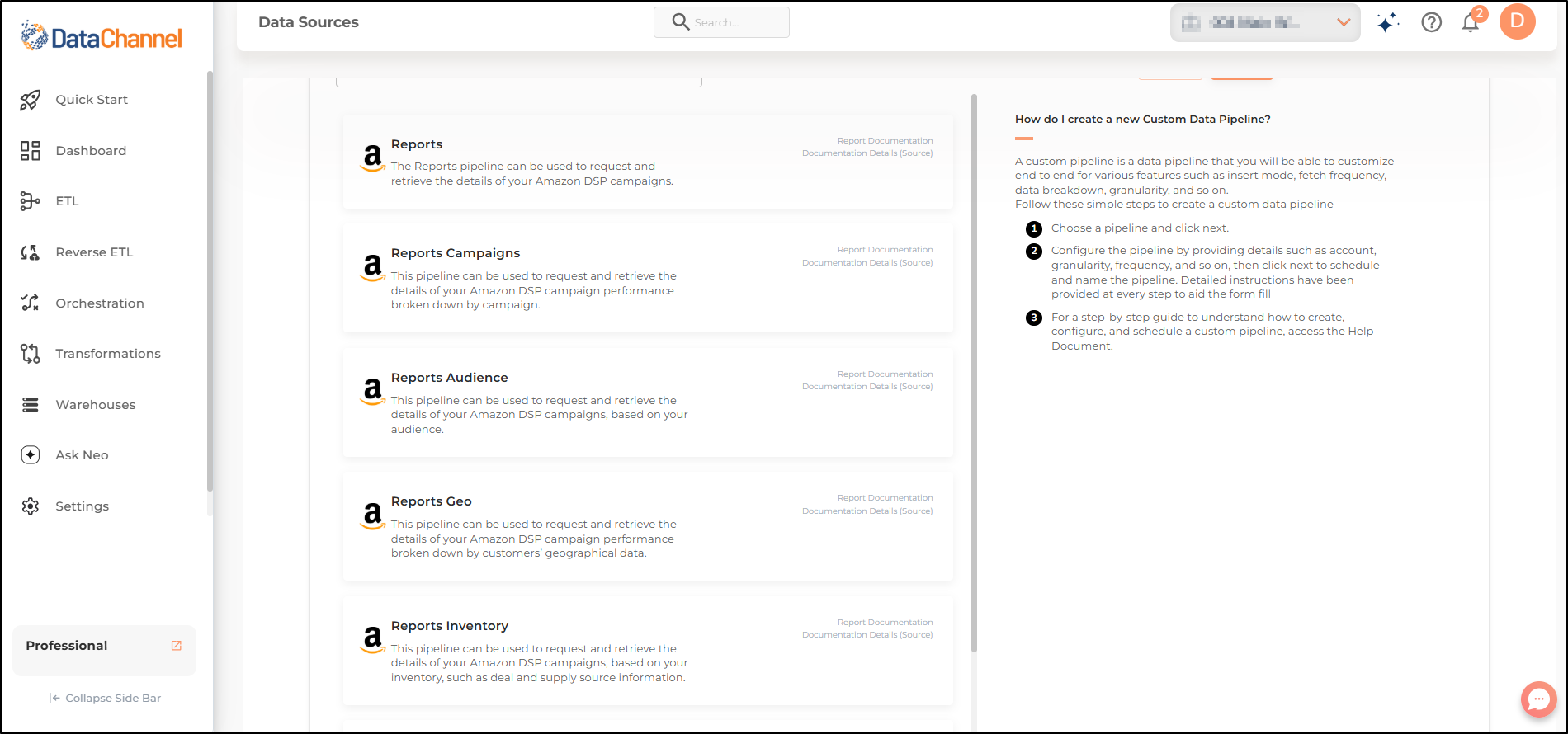Open Ask Neo menu item
The image size is (1568, 734).
pyautogui.click(x=83, y=455)
